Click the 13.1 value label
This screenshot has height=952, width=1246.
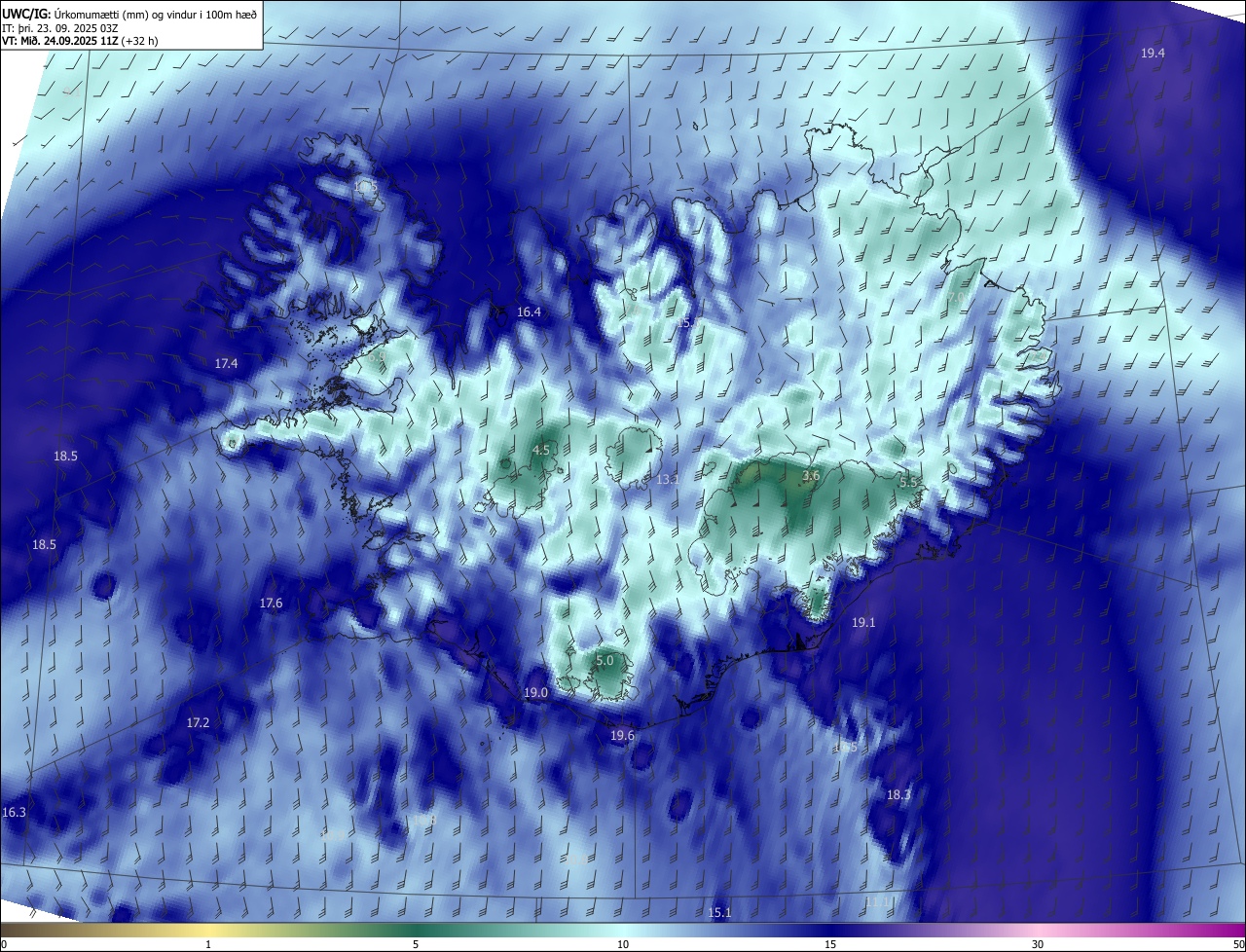tap(667, 480)
